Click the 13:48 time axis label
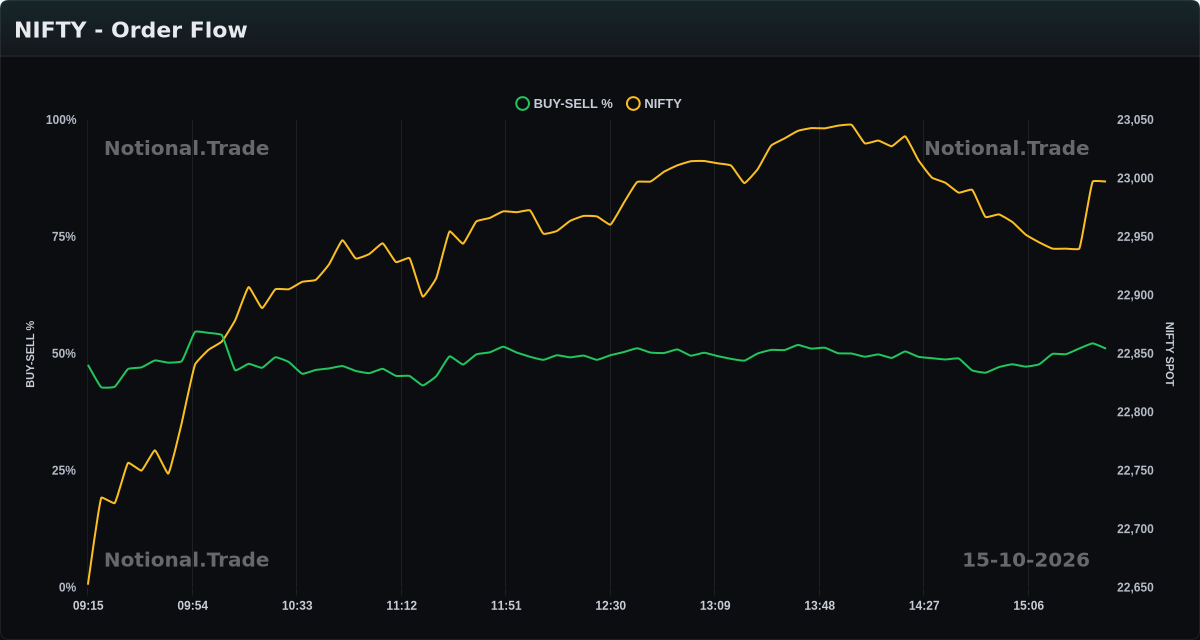The image size is (1200, 640). tap(819, 606)
